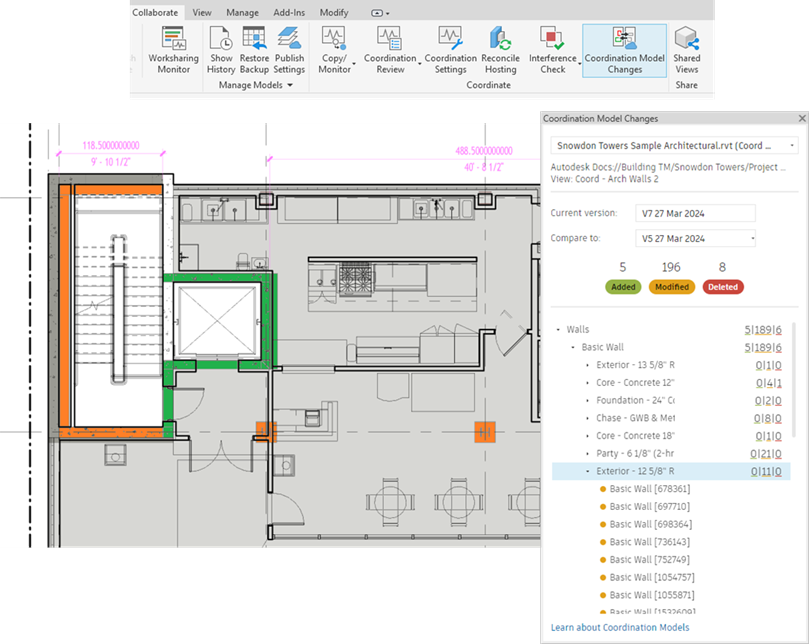
Task: Open the Worksharing Monitor tool
Action: coord(173,51)
